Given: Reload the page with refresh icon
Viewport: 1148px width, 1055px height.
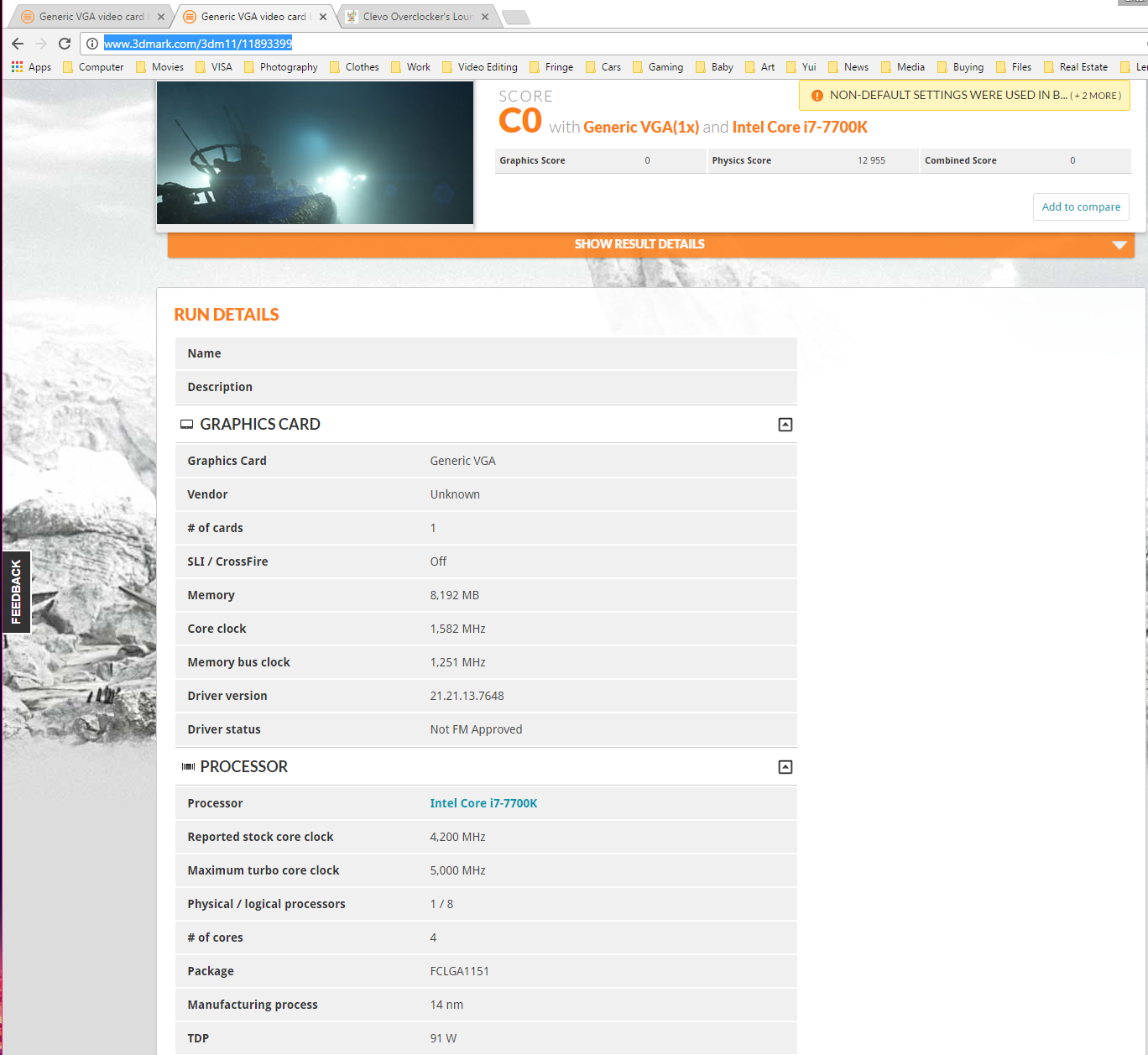Looking at the screenshot, I should [x=65, y=44].
